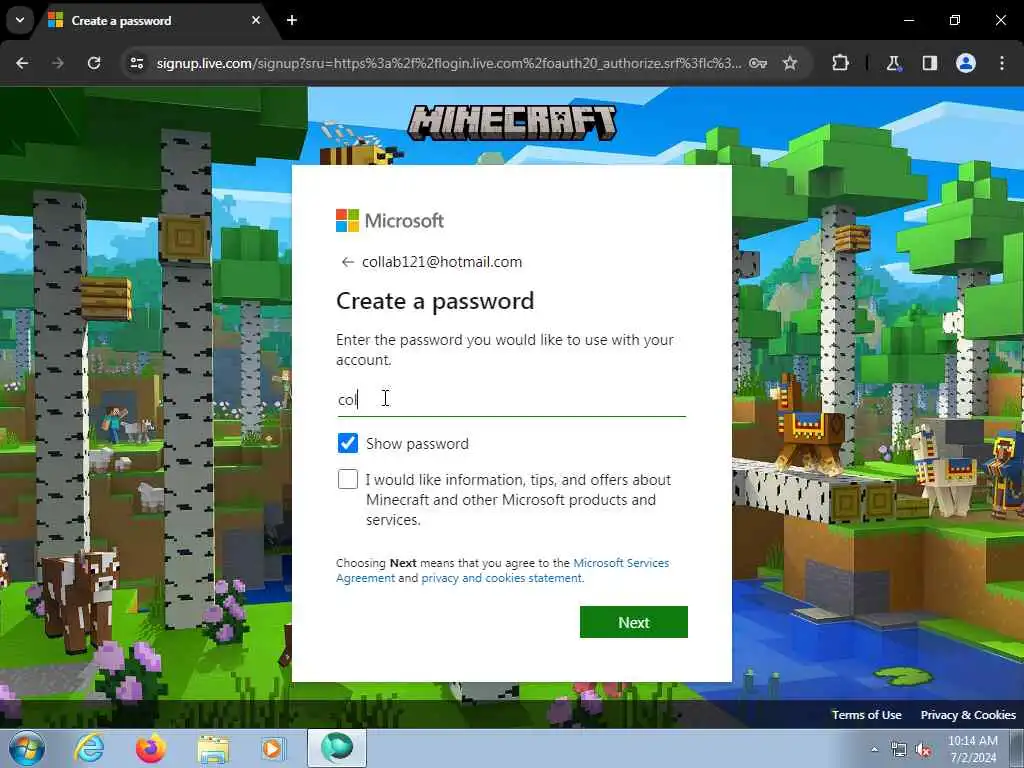Click the network tray icon
The height and width of the screenshot is (768, 1024).
point(899,750)
